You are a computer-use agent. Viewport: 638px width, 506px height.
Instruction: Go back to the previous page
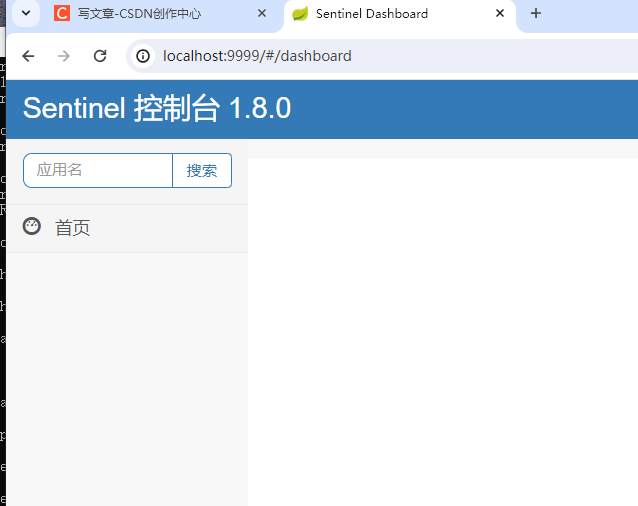(28, 56)
